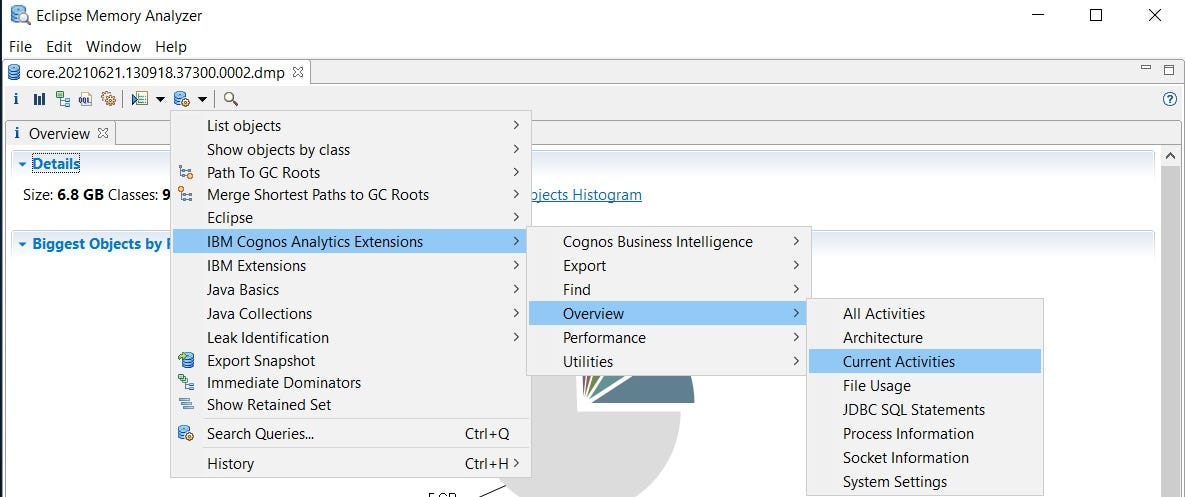Click the Open Query Browser database icon
The width and height of the screenshot is (1185, 497).
pyautogui.click(x=181, y=99)
